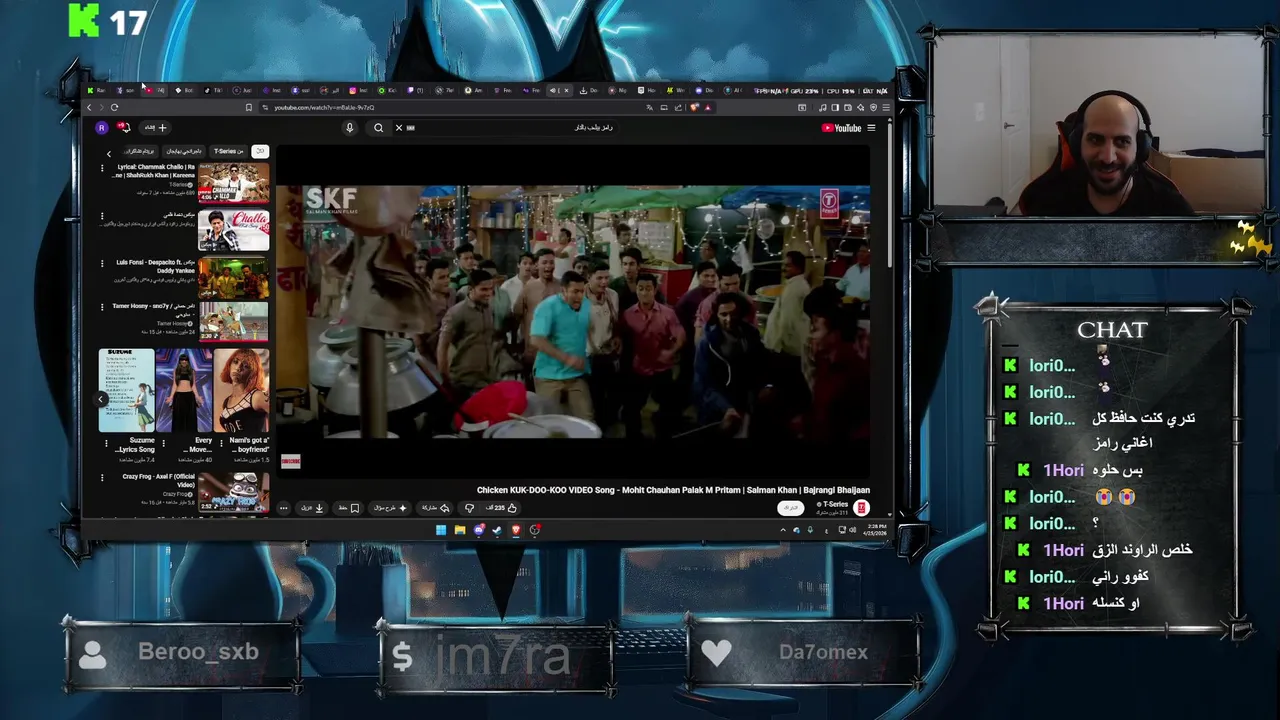This screenshot has height=720, width=1280.
Task: Select the 'All' filter chip
Action: click(x=260, y=151)
